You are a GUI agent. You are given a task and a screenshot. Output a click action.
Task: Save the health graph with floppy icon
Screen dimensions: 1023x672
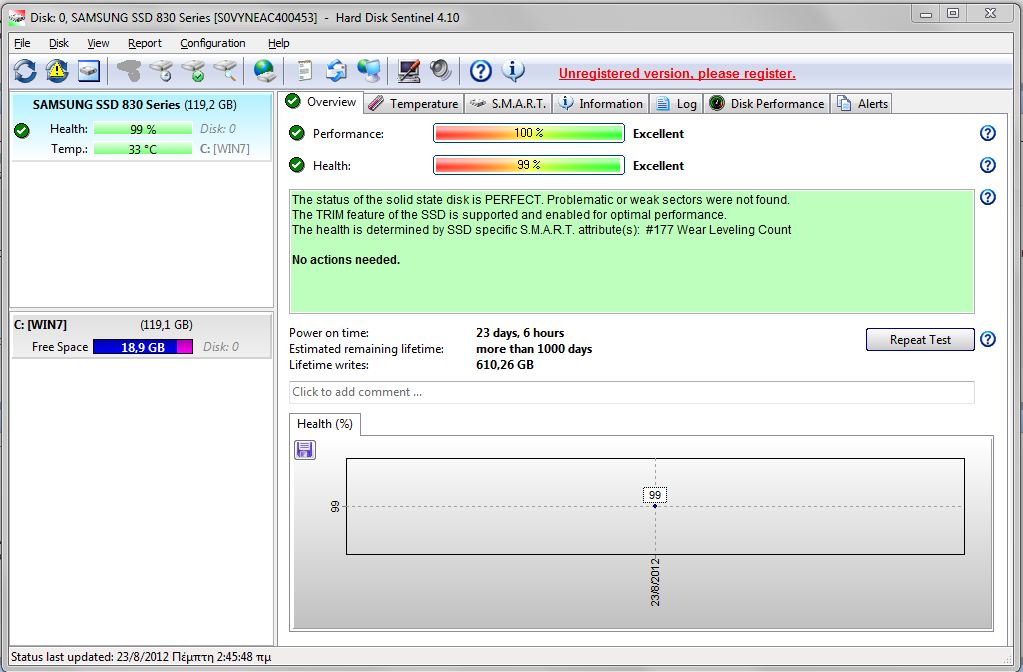[305, 450]
